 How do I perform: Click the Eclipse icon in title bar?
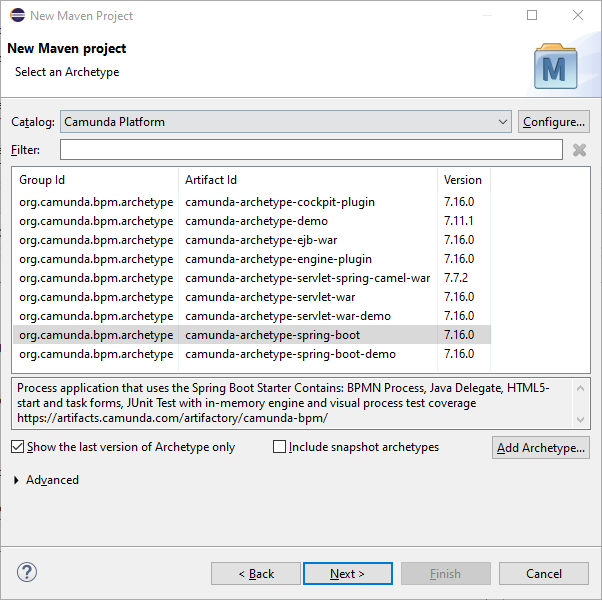pyautogui.click(x=17, y=15)
